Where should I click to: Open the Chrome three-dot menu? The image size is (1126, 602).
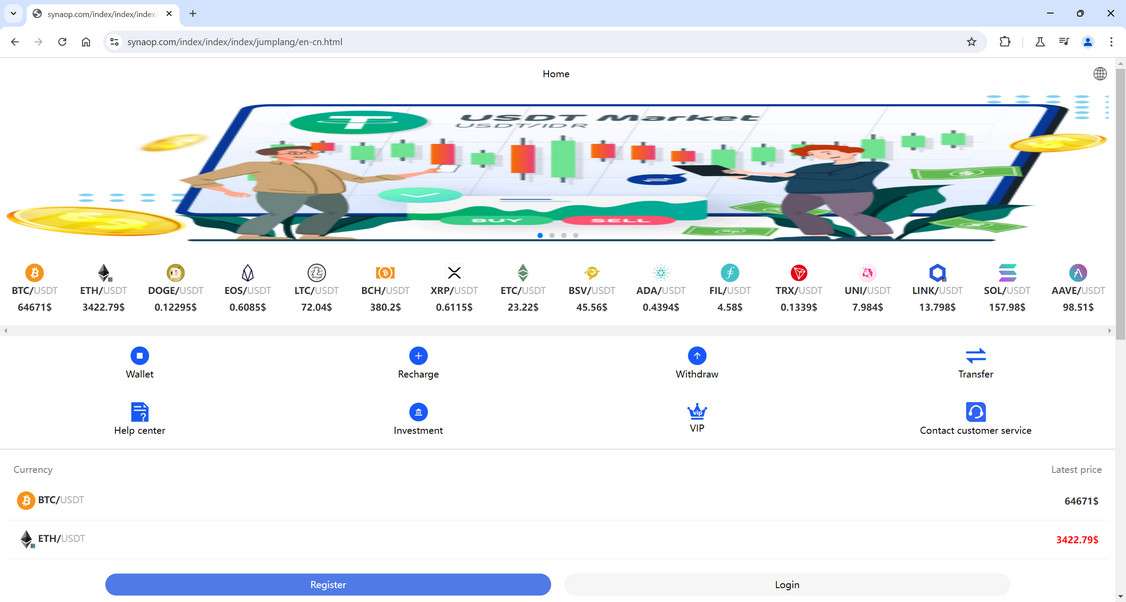pyautogui.click(x=1111, y=42)
